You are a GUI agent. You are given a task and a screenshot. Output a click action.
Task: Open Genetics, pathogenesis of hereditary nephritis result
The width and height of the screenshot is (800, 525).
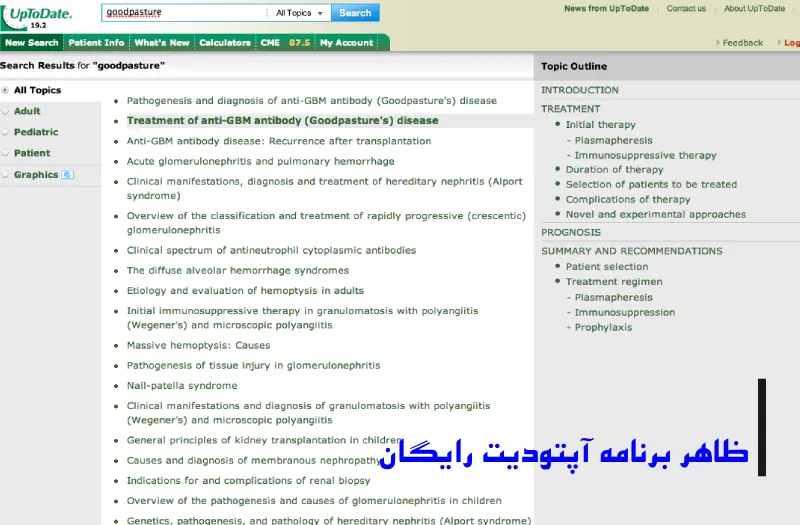[x=329, y=520]
